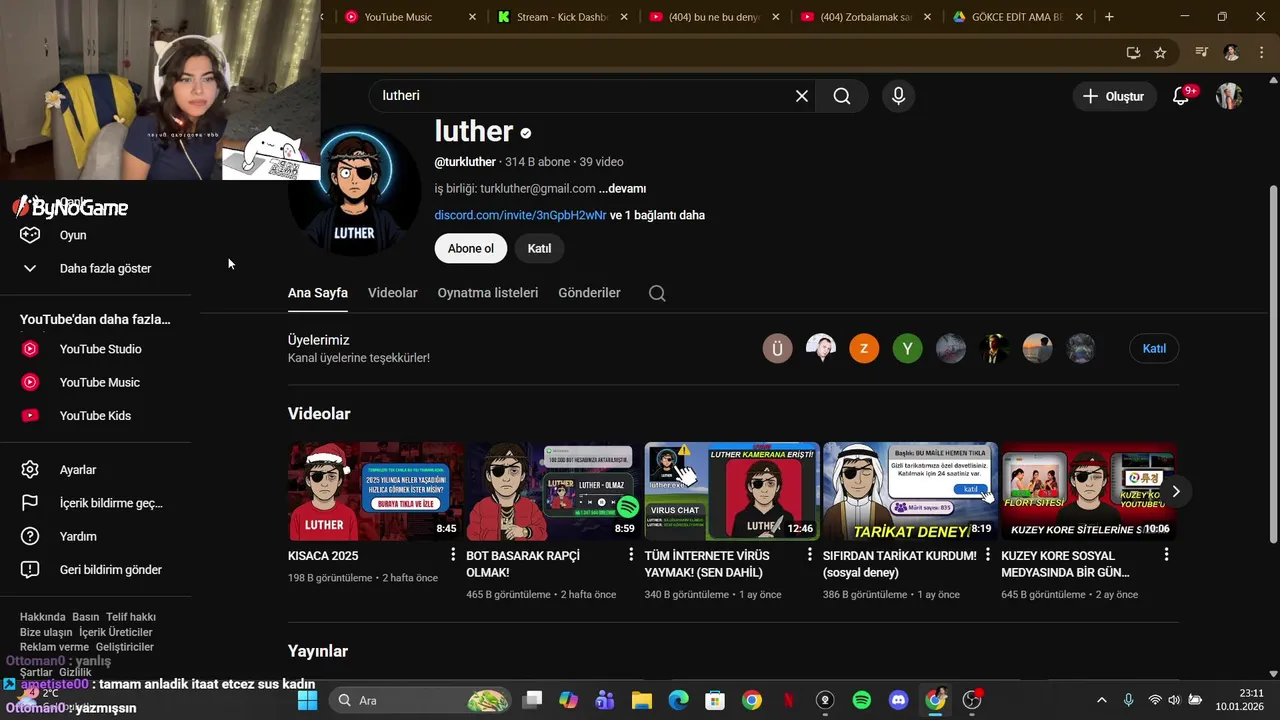Click the Abone ol subscribe button
Image resolution: width=1280 pixels, height=720 pixels.
coord(471,248)
